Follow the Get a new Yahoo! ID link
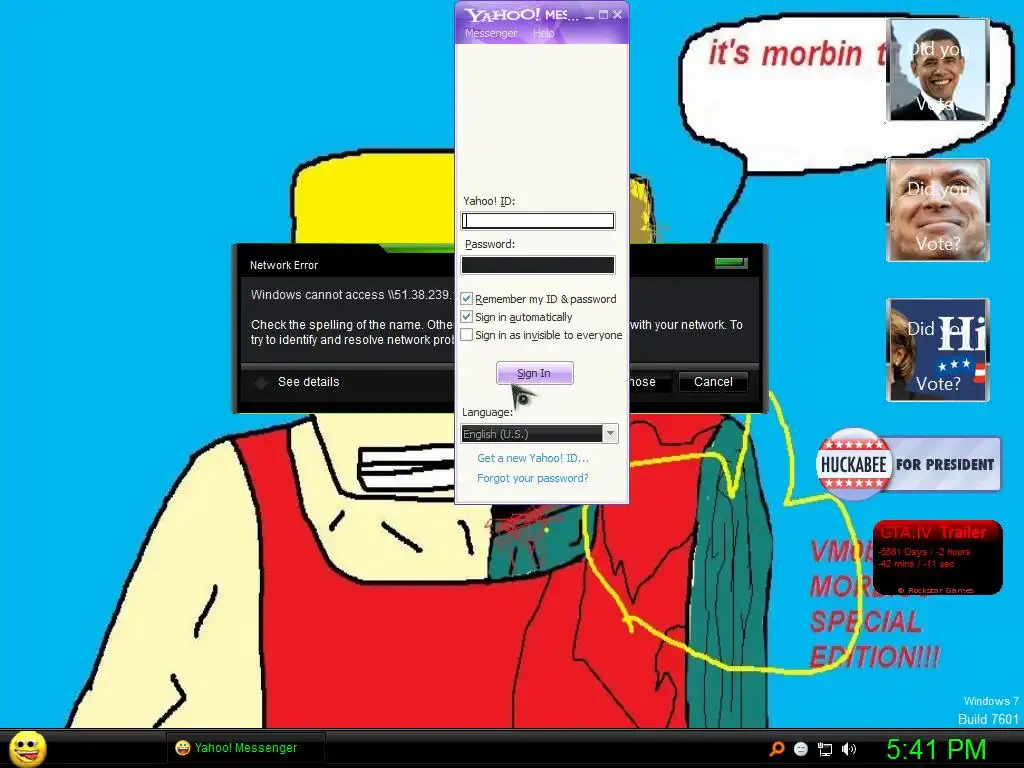The width and height of the screenshot is (1024, 768). (x=532, y=458)
